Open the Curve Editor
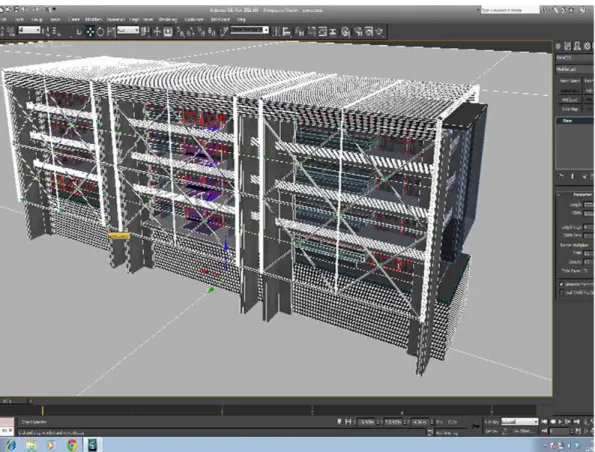595x452 pixels. coord(322,32)
